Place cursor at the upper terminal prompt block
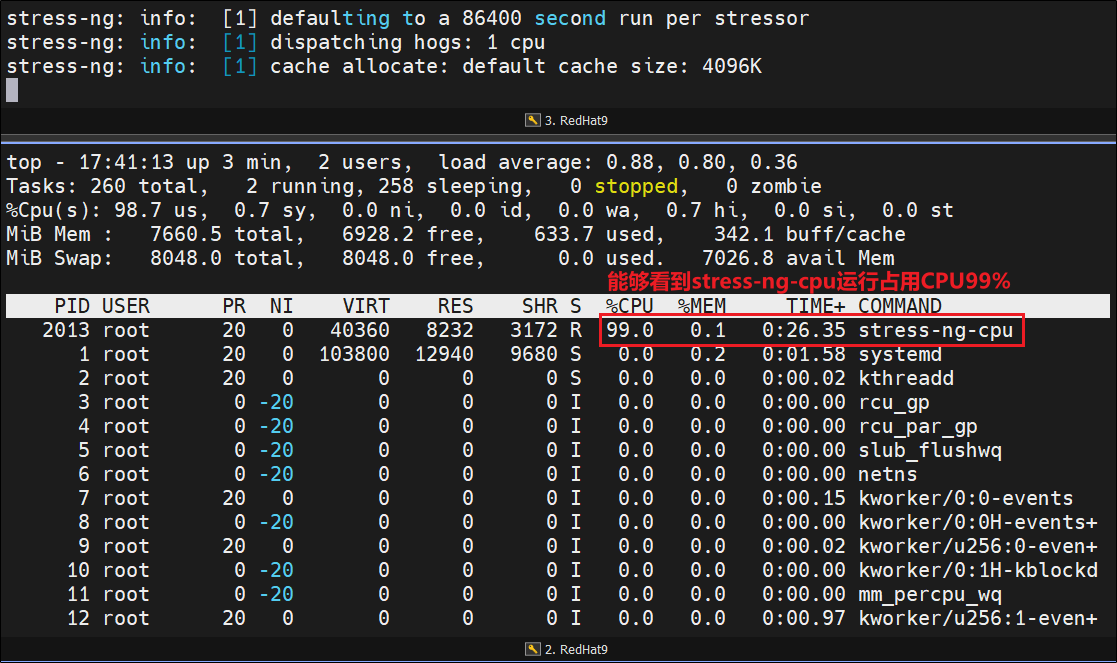Image resolution: width=1117 pixels, height=663 pixels. pyautogui.click(x=12, y=90)
